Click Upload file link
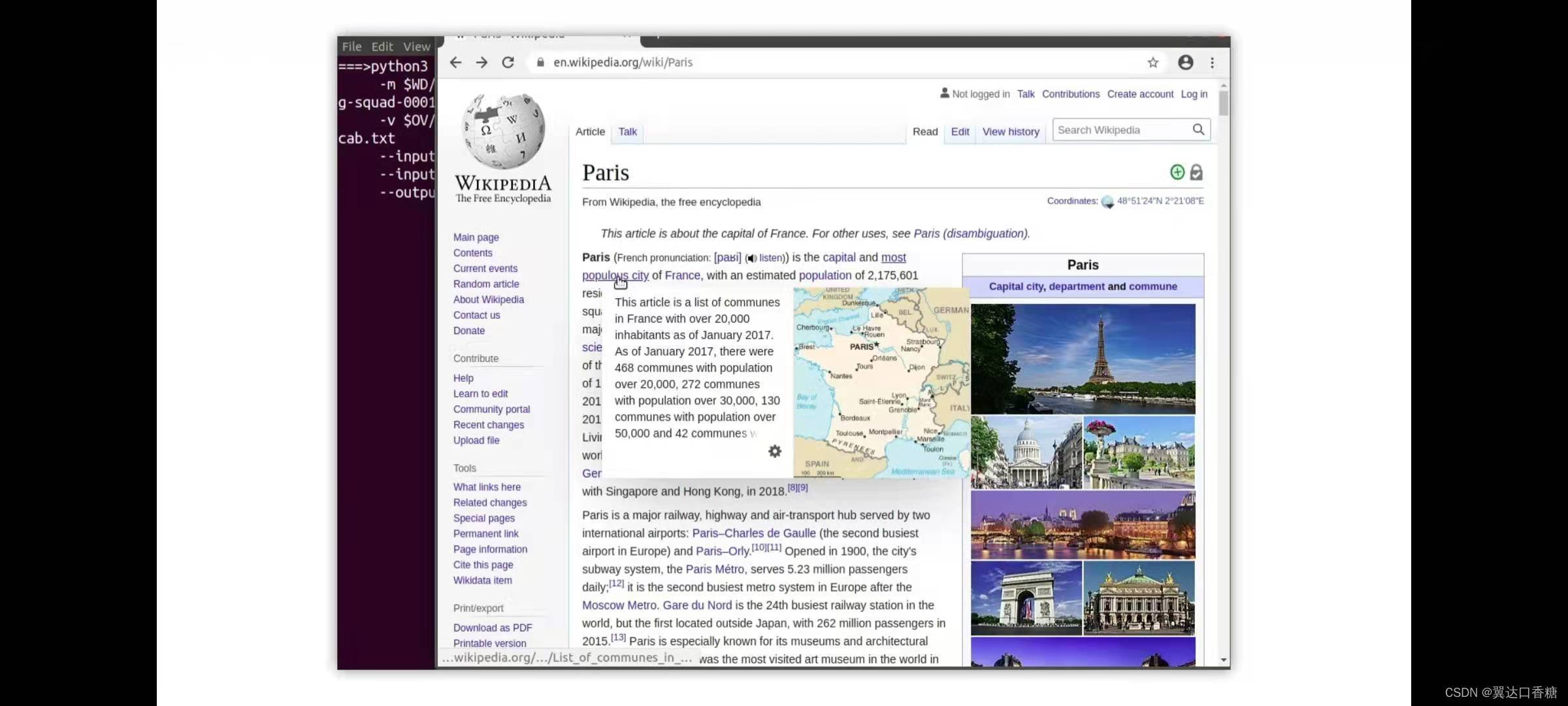 476,441
